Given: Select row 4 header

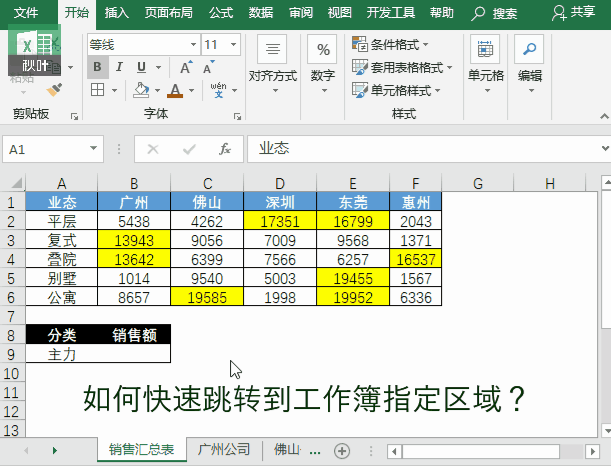Looking at the screenshot, I should 11,259.
